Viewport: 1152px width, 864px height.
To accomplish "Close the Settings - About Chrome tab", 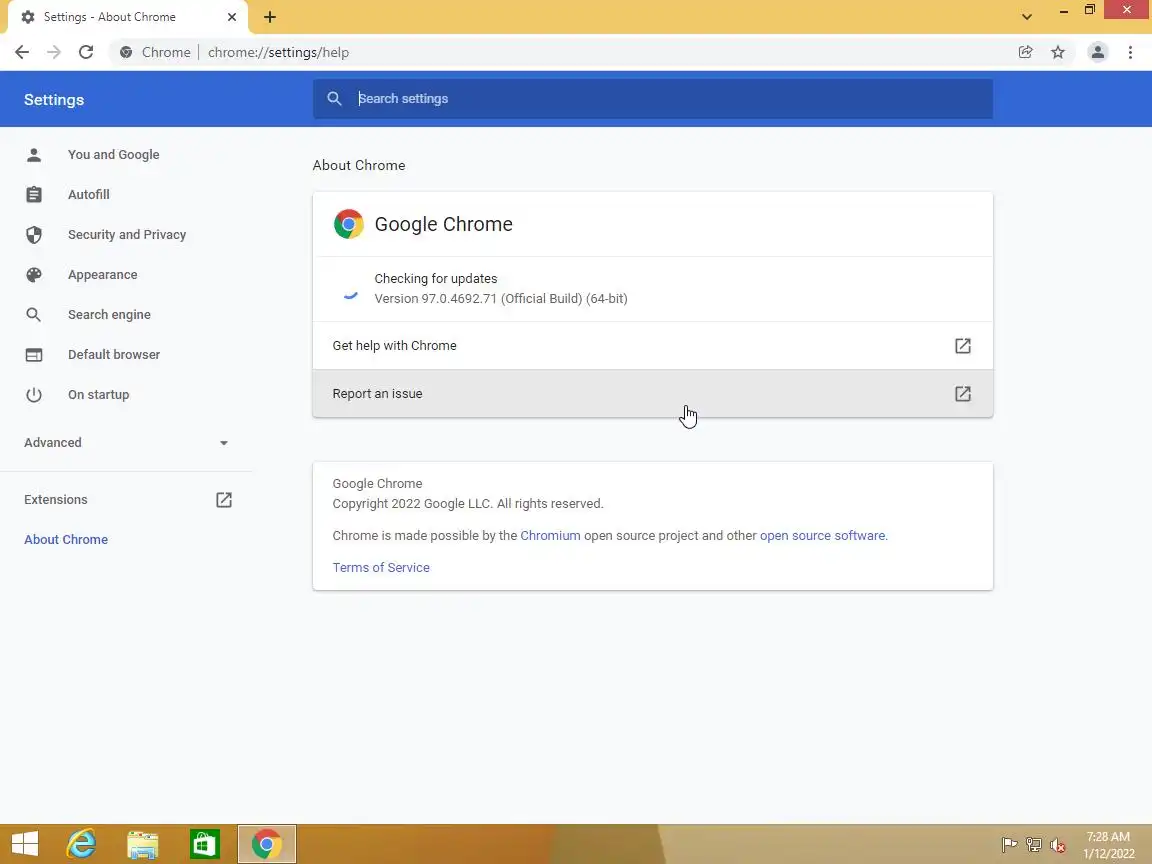I will click(231, 17).
